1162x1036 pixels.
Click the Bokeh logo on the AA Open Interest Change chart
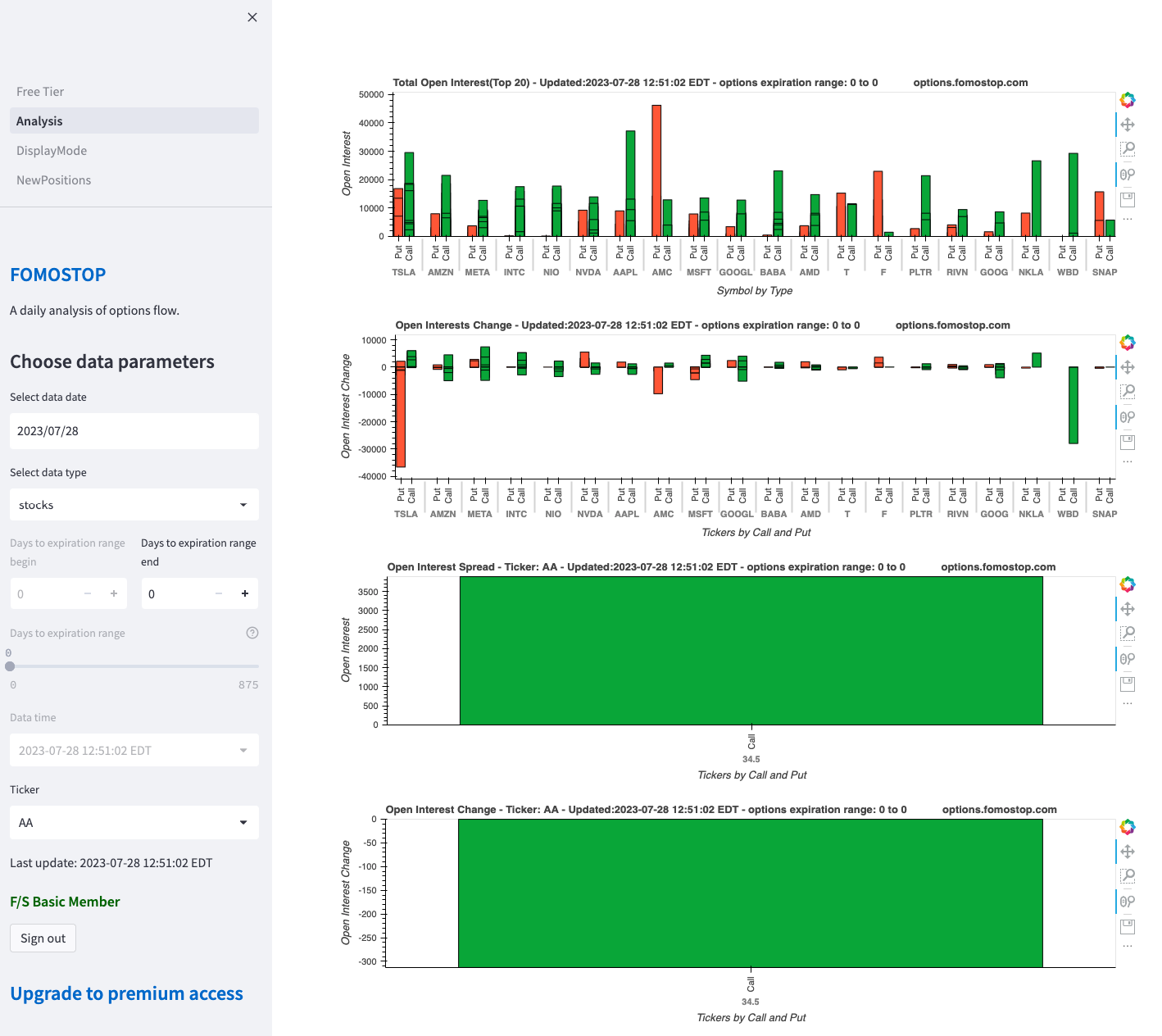tap(1128, 827)
